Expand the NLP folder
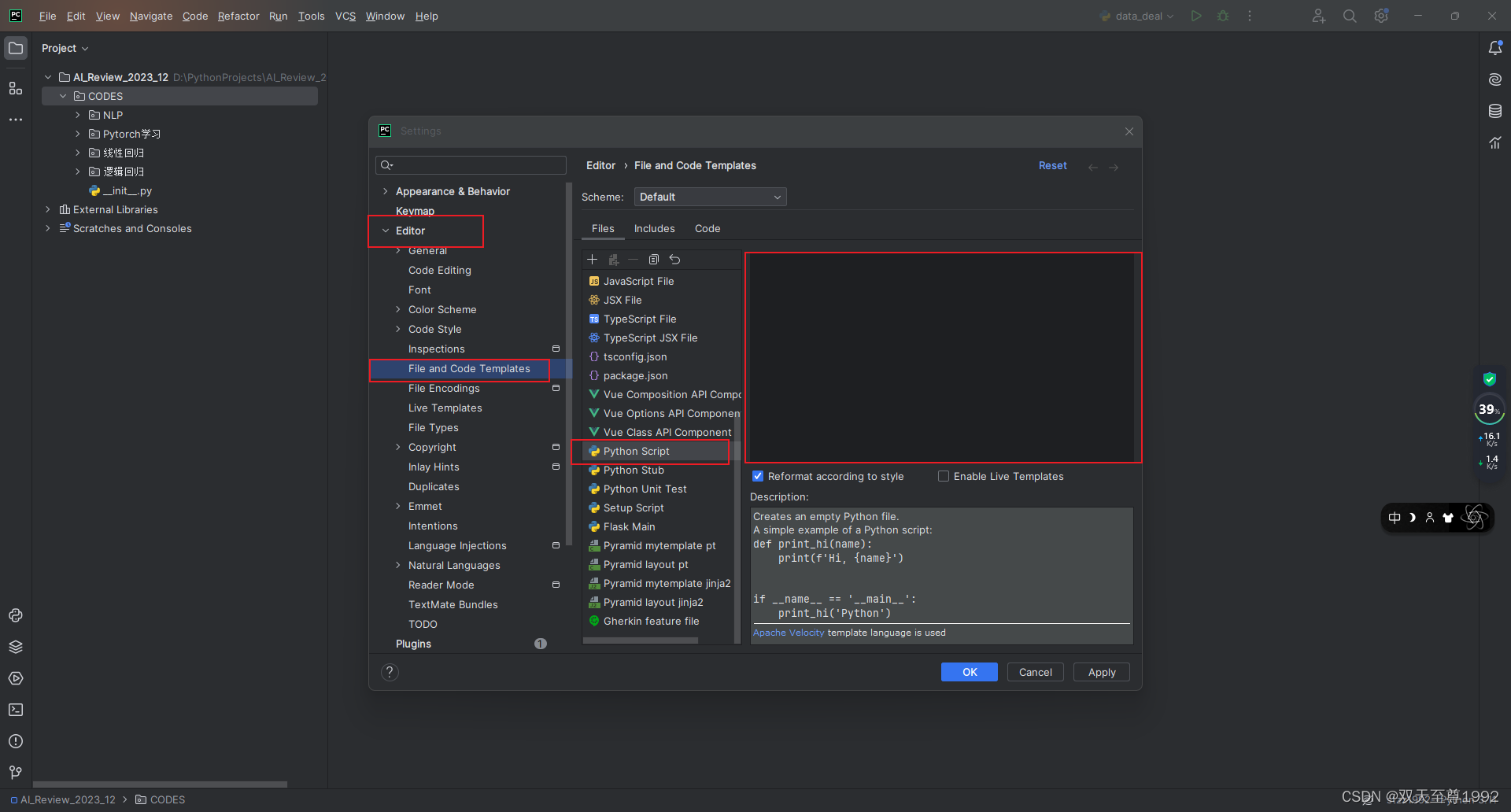Image resolution: width=1511 pixels, height=812 pixels. pos(77,115)
